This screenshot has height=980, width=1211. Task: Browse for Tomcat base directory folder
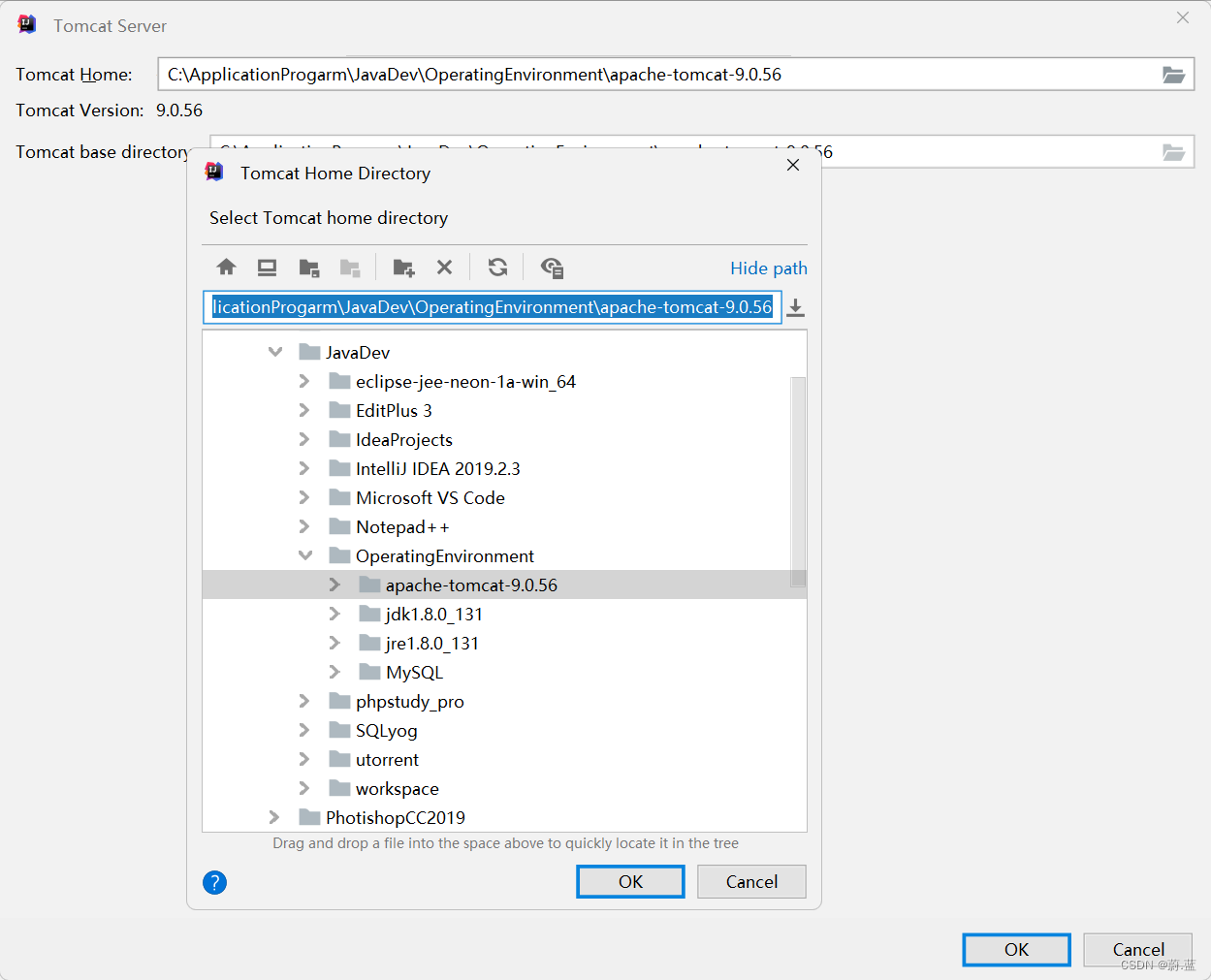click(x=1173, y=152)
